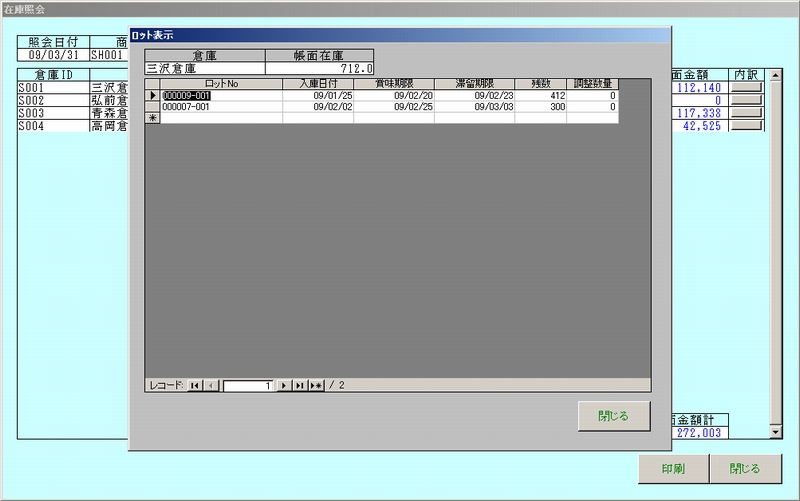800x501 pixels.
Task: Click the 残数 cell showing 412
Action: [x=540, y=96]
